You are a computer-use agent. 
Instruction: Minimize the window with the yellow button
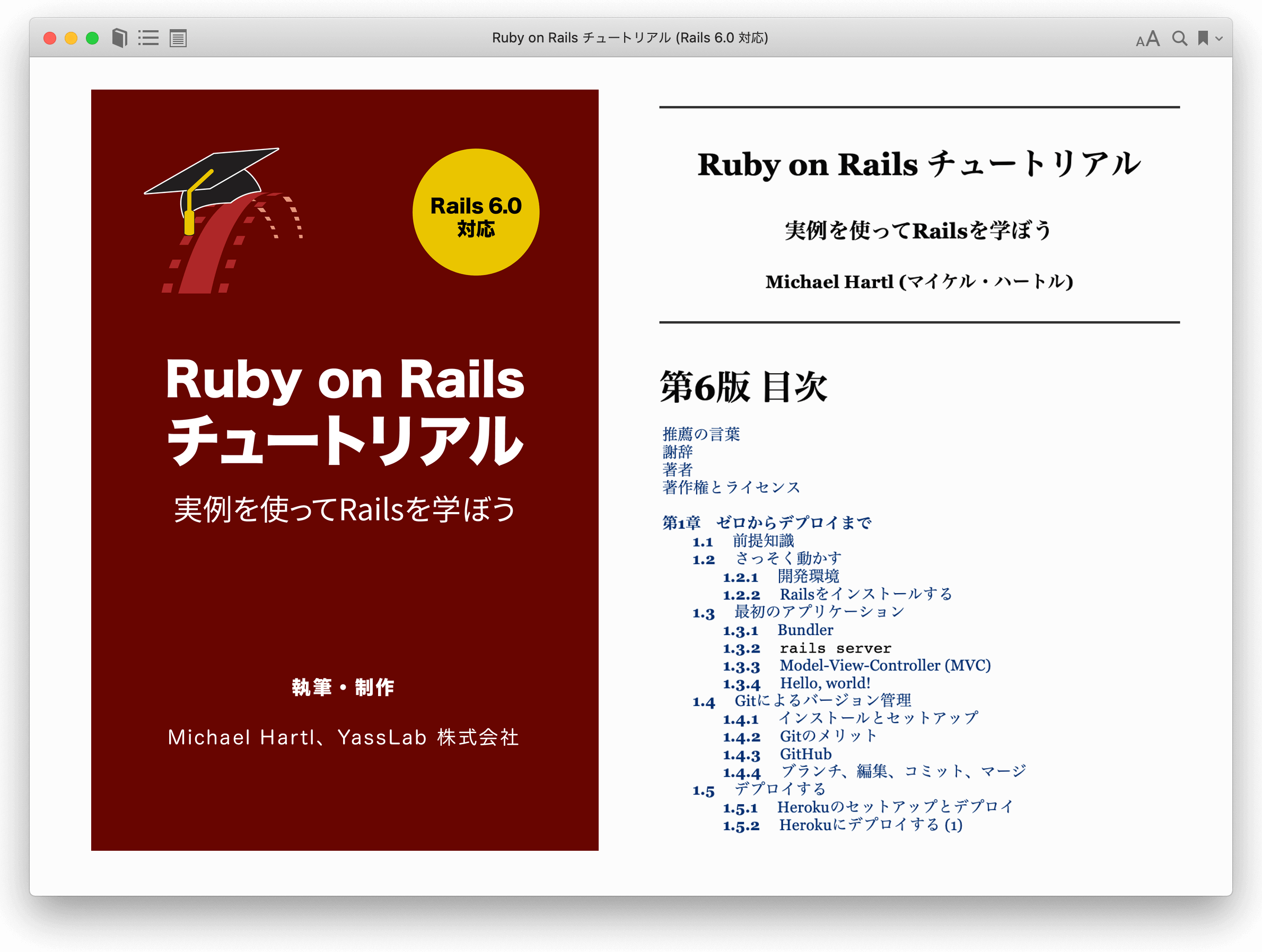point(71,38)
